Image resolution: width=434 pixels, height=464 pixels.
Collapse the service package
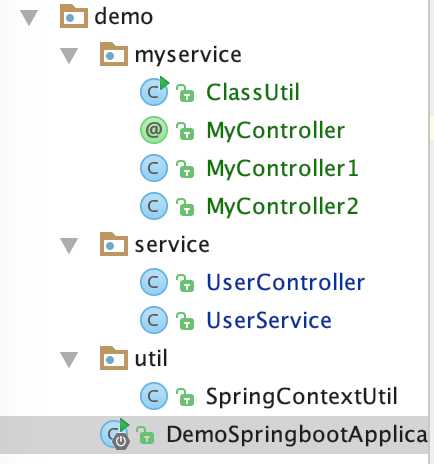pos(69,246)
